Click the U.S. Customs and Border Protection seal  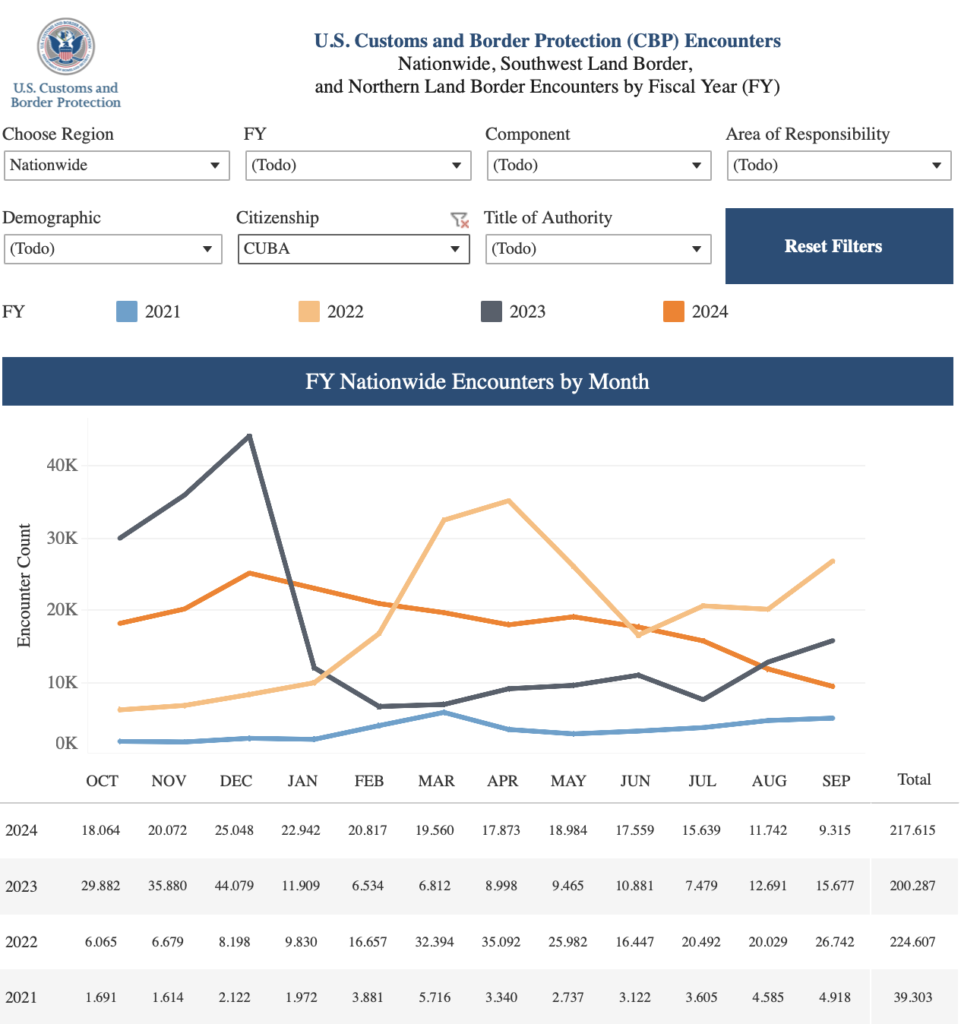click(x=65, y=48)
